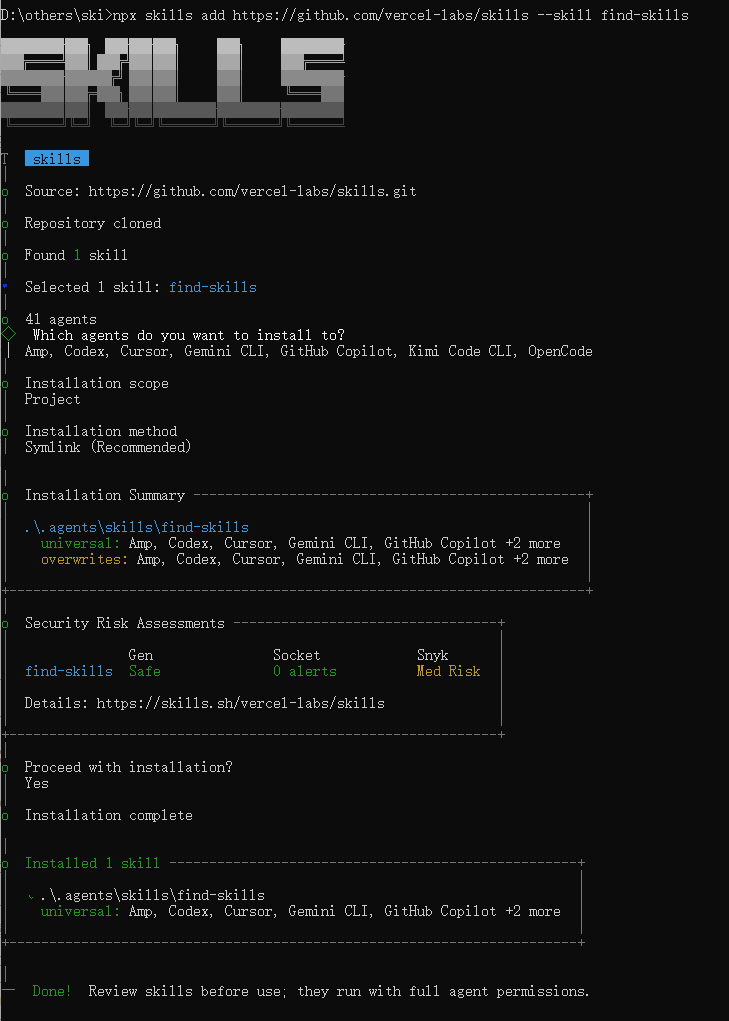Click the --skill flag in the command line
This screenshot has width=729, height=1021.
[x=565, y=14]
